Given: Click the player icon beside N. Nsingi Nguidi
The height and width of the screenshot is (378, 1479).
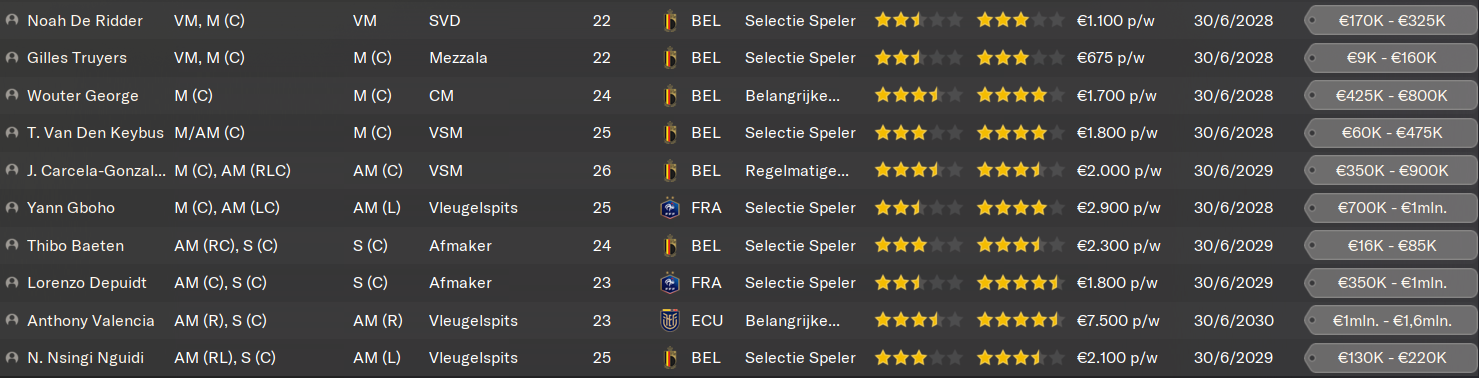Looking at the screenshot, I should coord(12,358).
